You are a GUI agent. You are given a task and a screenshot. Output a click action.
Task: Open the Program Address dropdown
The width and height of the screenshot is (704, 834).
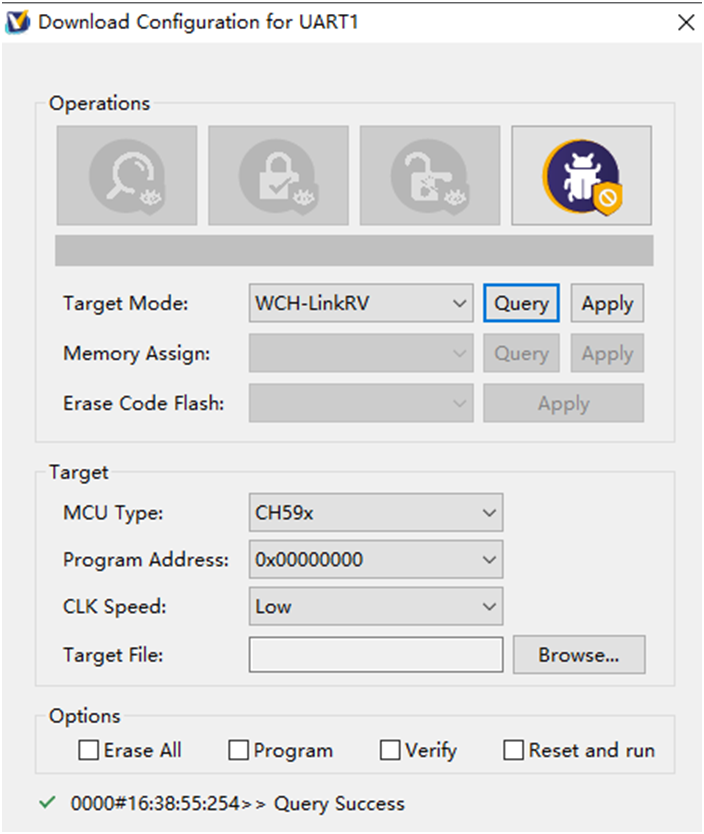(376, 560)
